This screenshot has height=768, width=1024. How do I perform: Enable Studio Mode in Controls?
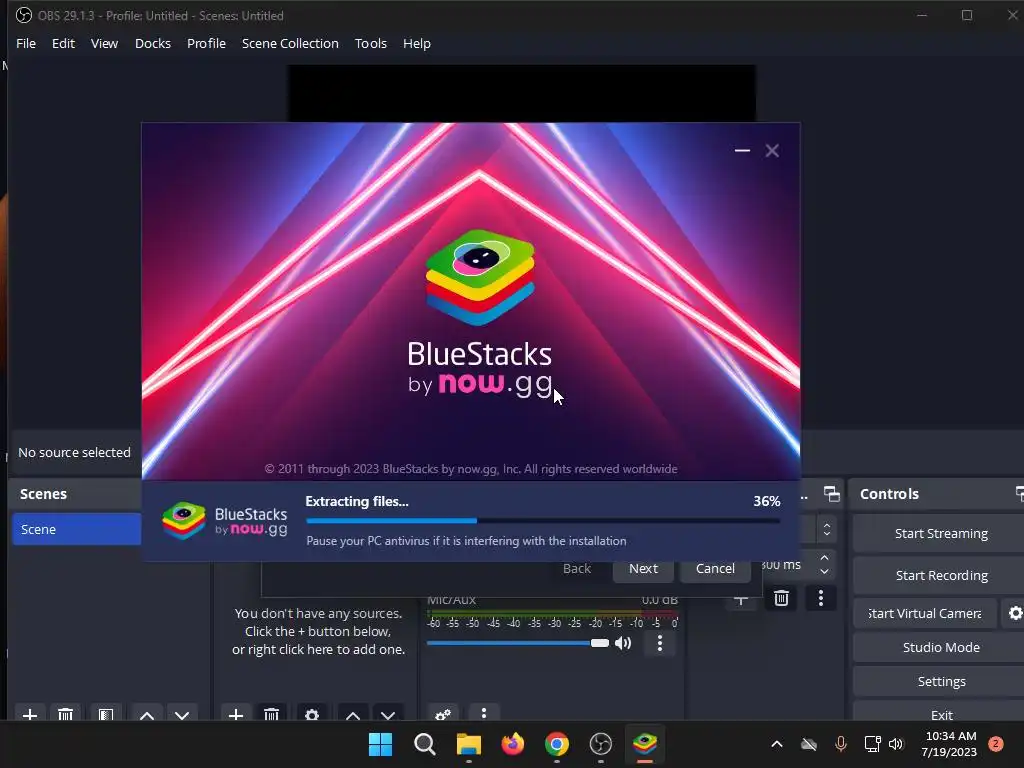(x=940, y=647)
